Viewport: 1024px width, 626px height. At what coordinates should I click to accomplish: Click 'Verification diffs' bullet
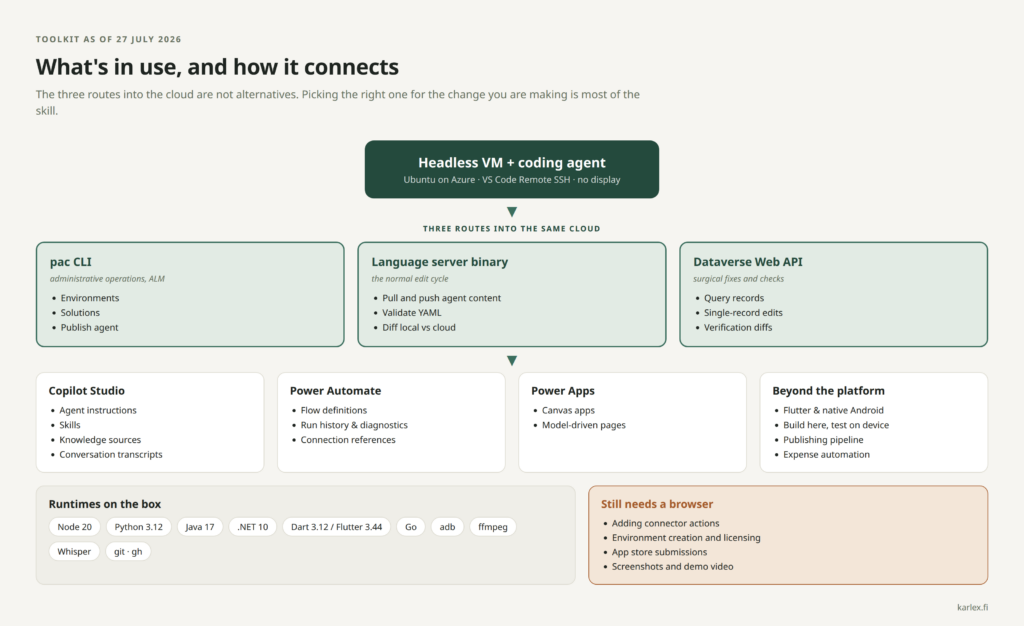[x=738, y=328]
